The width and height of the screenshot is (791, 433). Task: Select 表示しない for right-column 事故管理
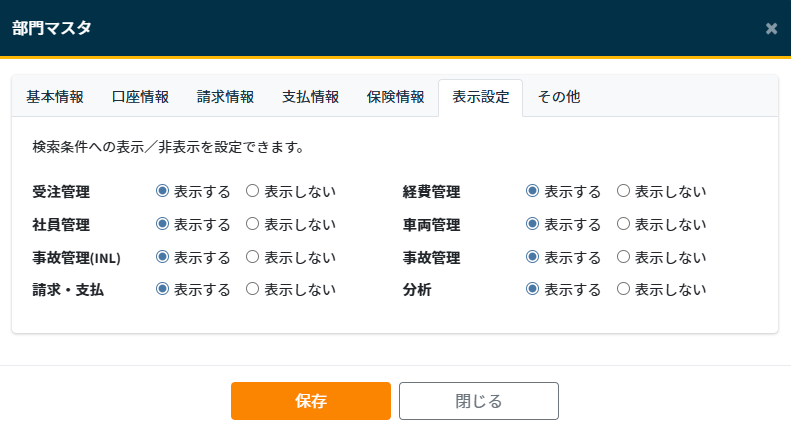[624, 257]
